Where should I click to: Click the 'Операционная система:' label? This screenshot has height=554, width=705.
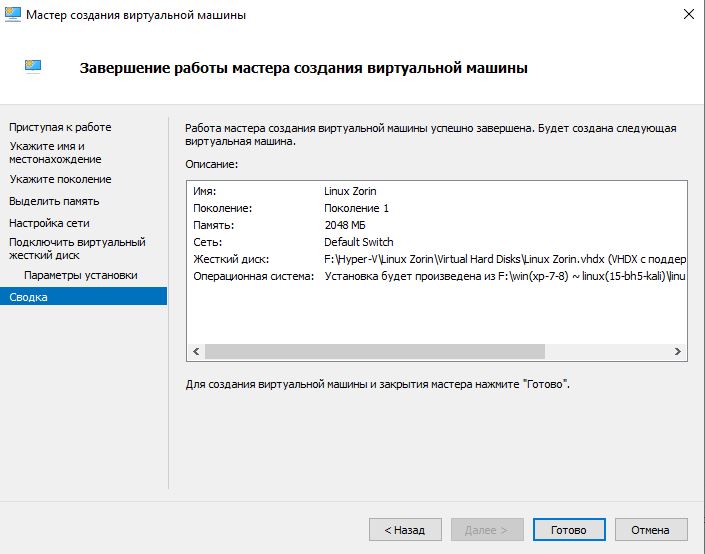pos(254,276)
